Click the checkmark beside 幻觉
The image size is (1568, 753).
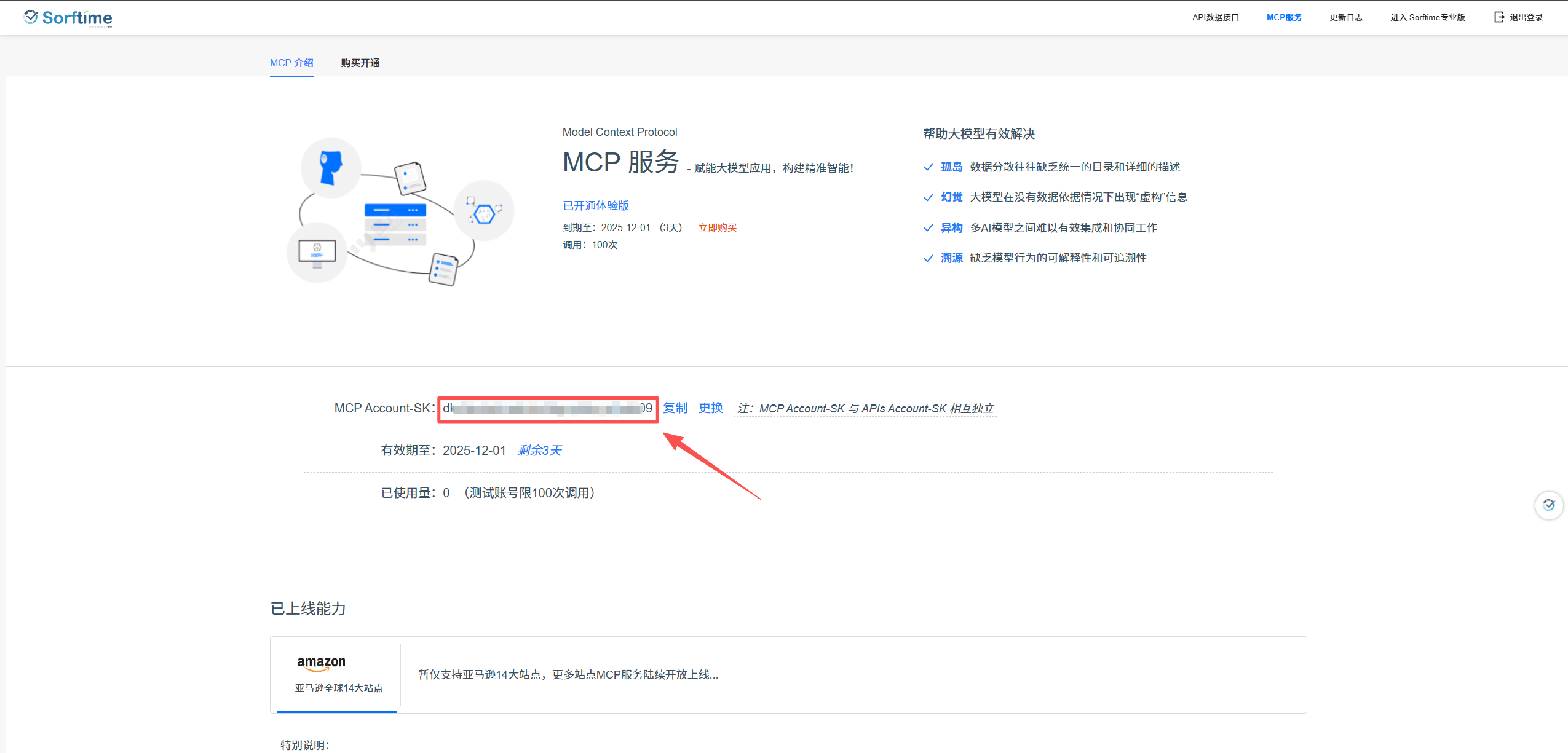(929, 197)
